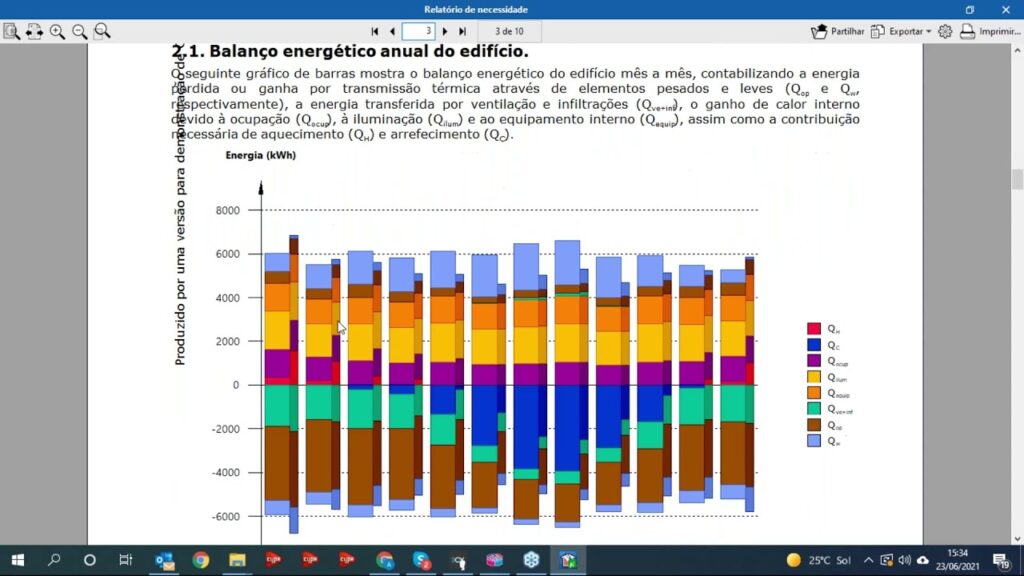Click the zoom window magnifier icon
Image resolution: width=1024 pixels, height=576 pixels.
[102, 31]
